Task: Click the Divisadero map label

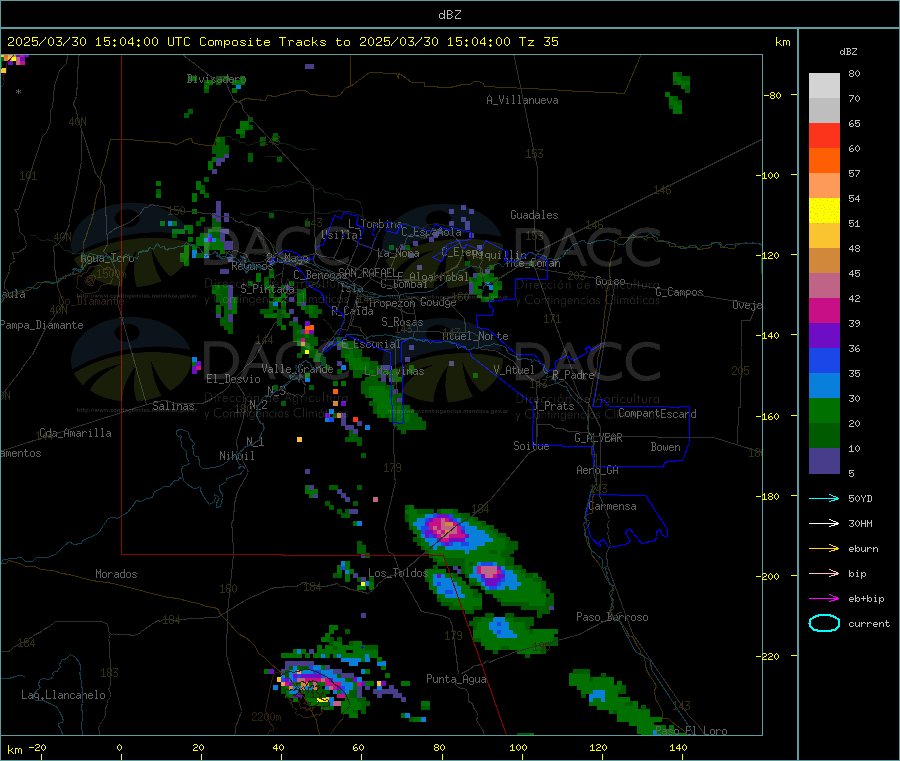Action: (x=216, y=79)
